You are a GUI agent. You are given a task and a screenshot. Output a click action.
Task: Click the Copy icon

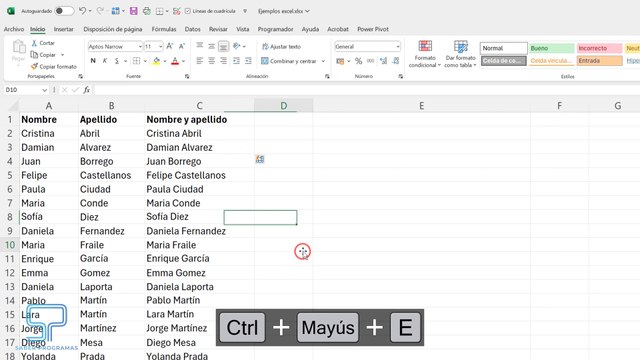click(x=34, y=55)
